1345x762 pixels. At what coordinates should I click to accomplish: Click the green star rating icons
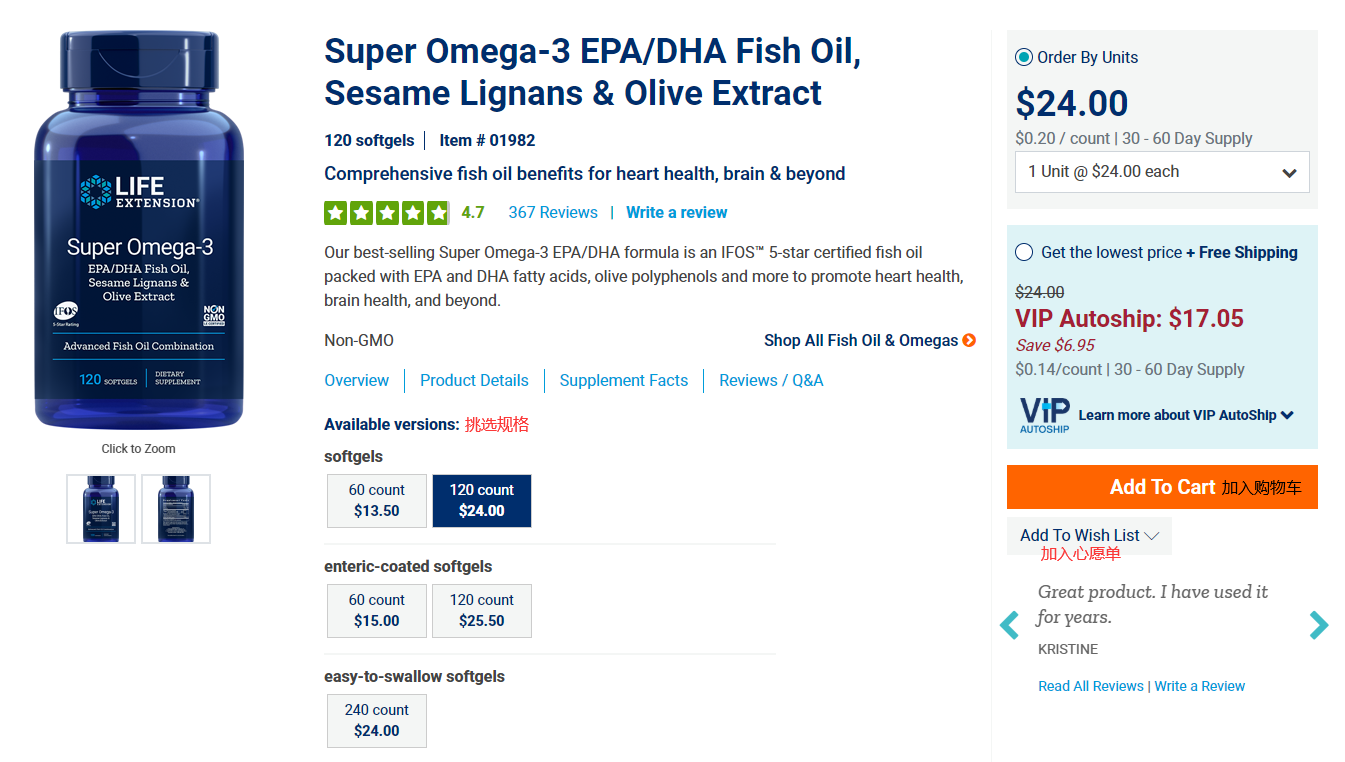pyautogui.click(x=386, y=213)
